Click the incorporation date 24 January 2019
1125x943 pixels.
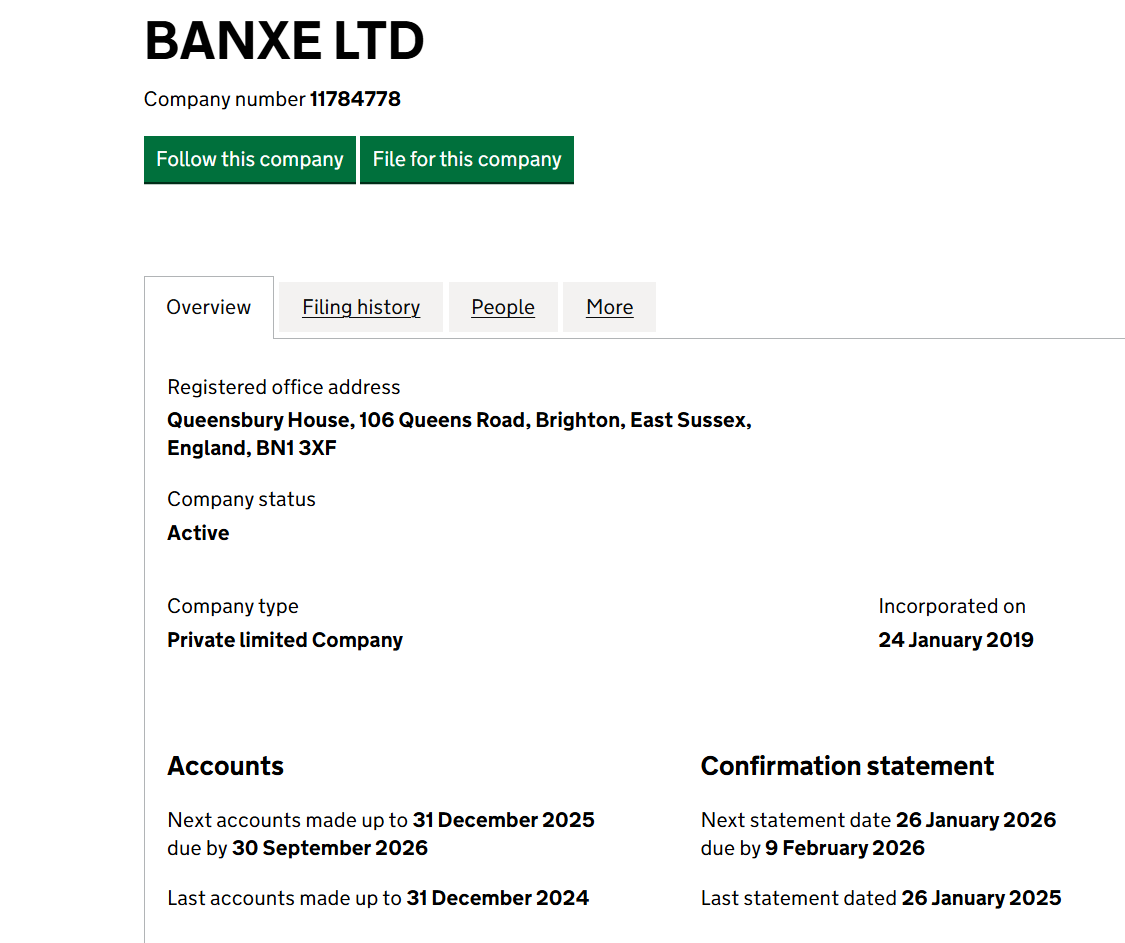[x=956, y=640]
